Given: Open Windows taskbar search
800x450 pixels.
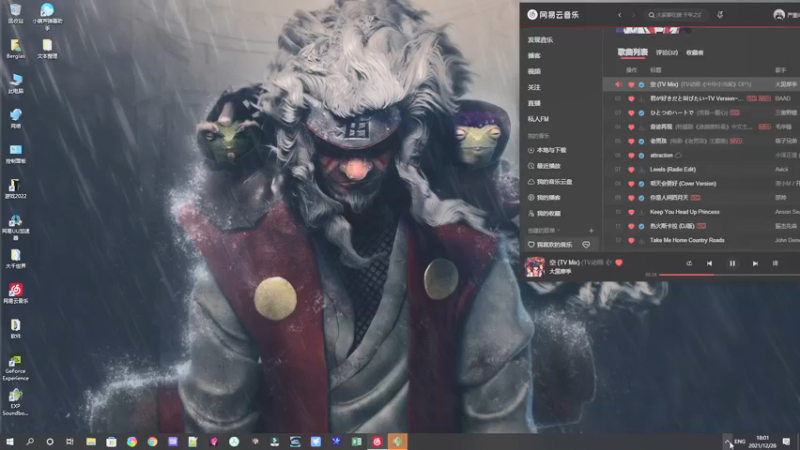Looking at the screenshot, I should 30,442.
